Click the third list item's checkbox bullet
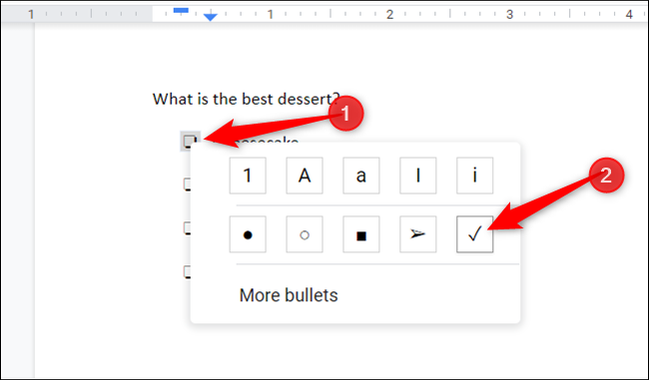This screenshot has width=649, height=380. pyautogui.click(x=187, y=228)
